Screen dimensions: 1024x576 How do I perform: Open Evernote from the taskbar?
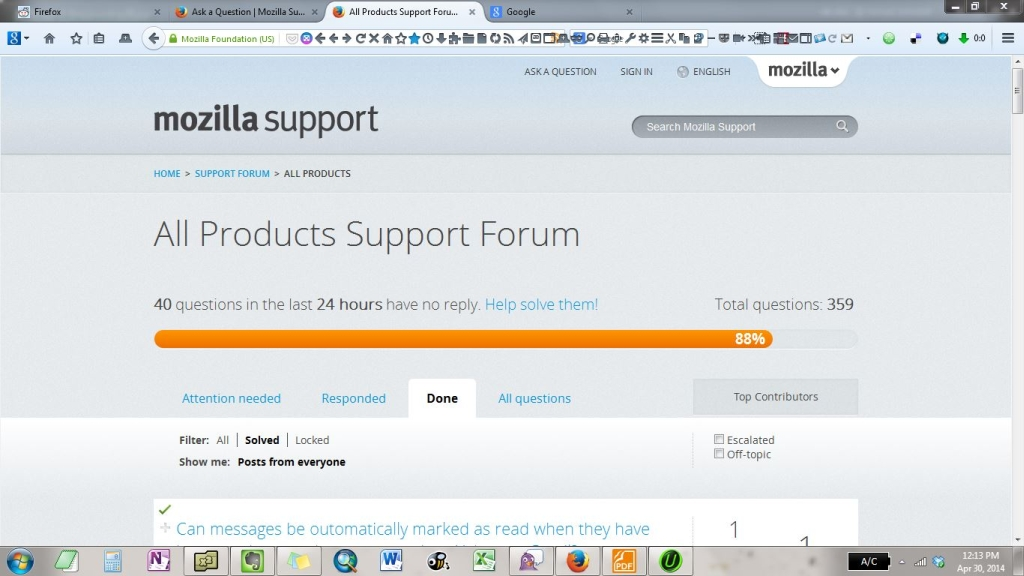pyautogui.click(x=252, y=560)
